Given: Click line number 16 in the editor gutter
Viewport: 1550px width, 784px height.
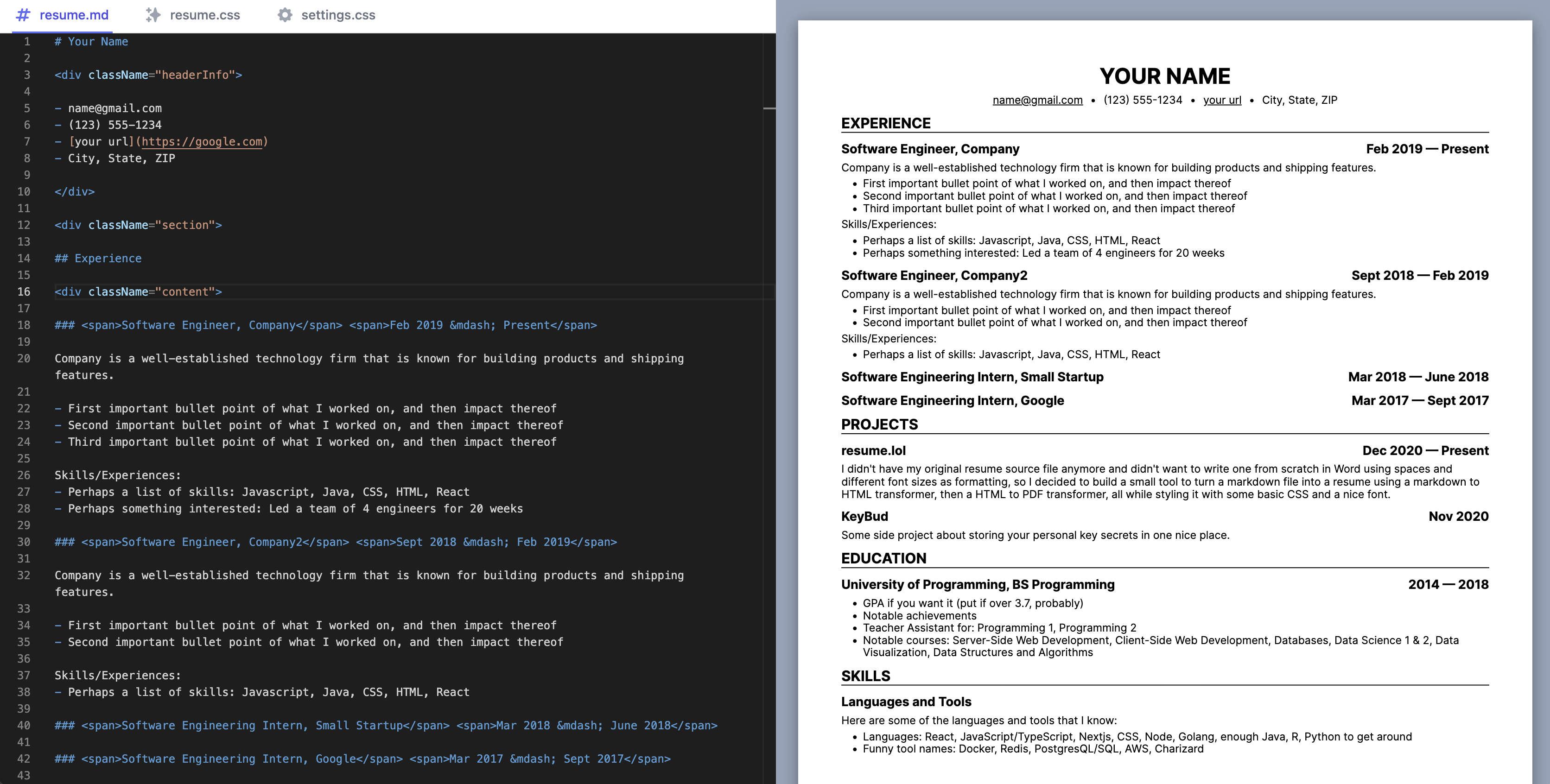Looking at the screenshot, I should (24, 291).
